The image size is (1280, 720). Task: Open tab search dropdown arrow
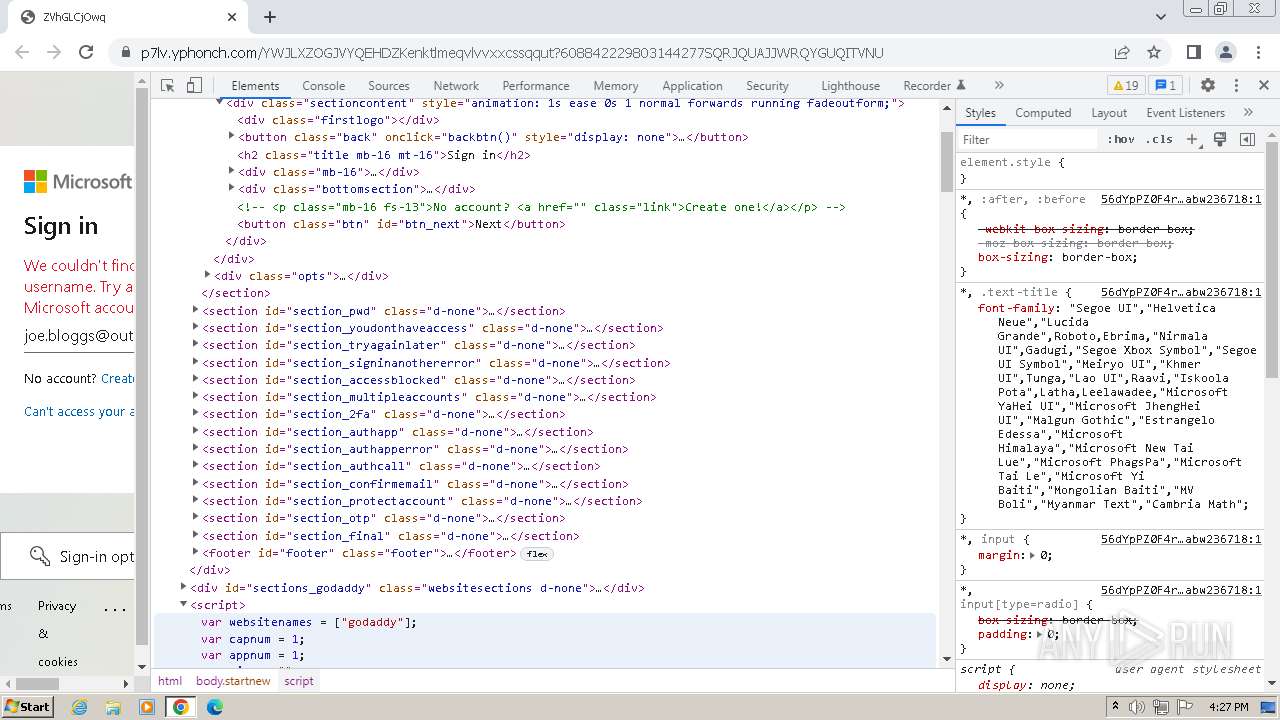coord(1161,17)
